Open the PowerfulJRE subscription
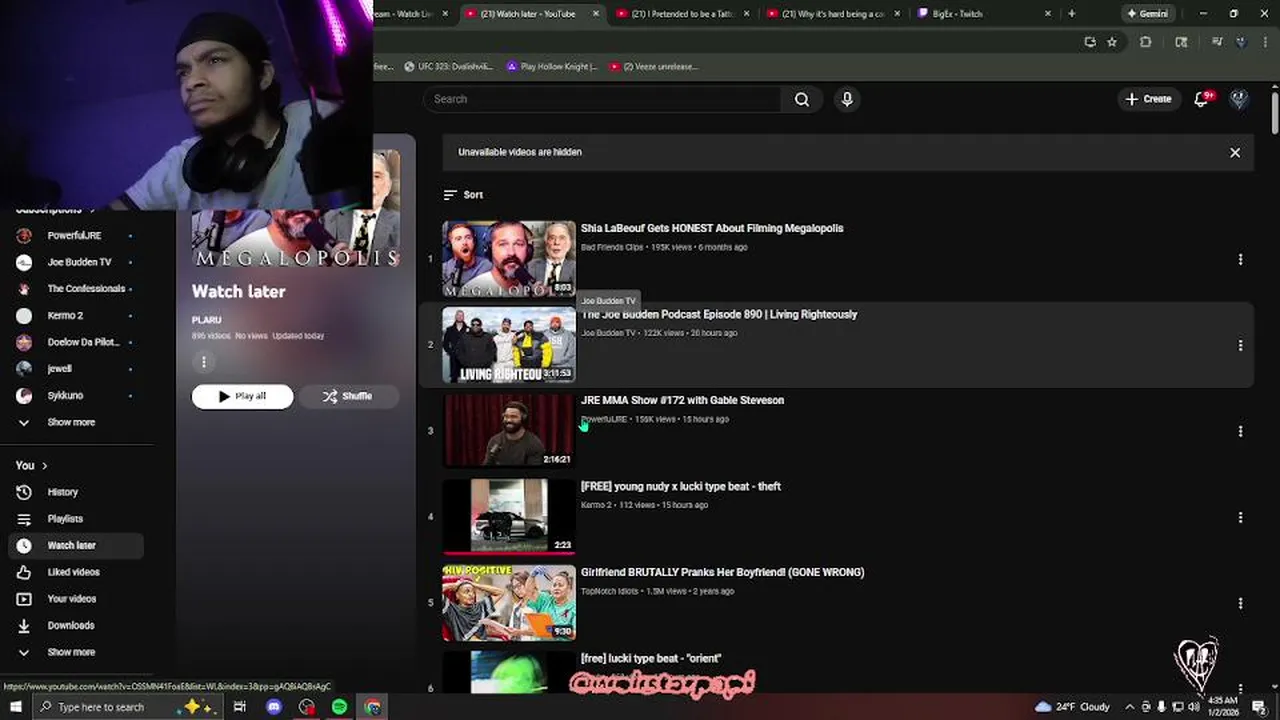The image size is (1280, 720). pos(74,235)
